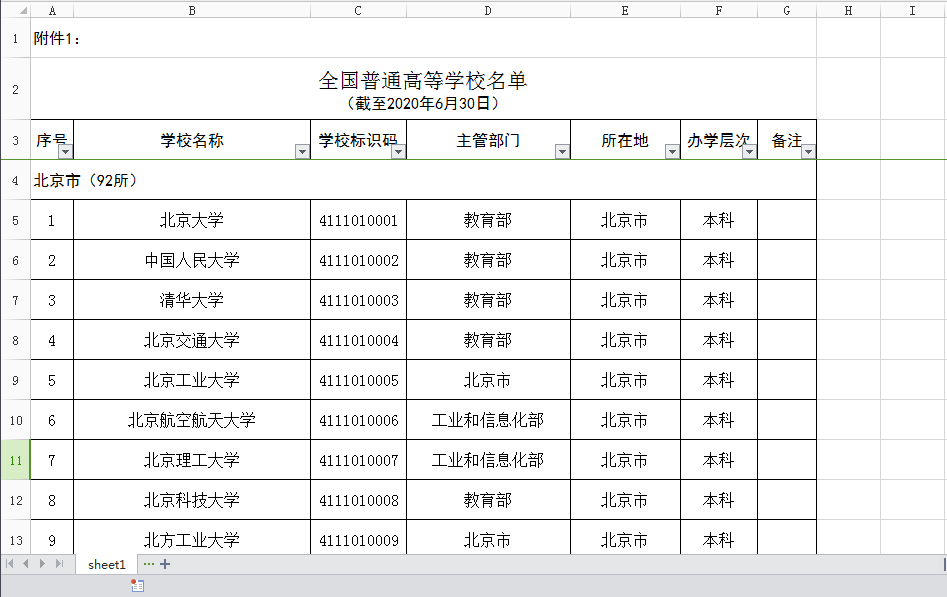Select 北京市 department in 北京工业大学 row
Viewport: 947px width, 597px height.
[488, 379]
